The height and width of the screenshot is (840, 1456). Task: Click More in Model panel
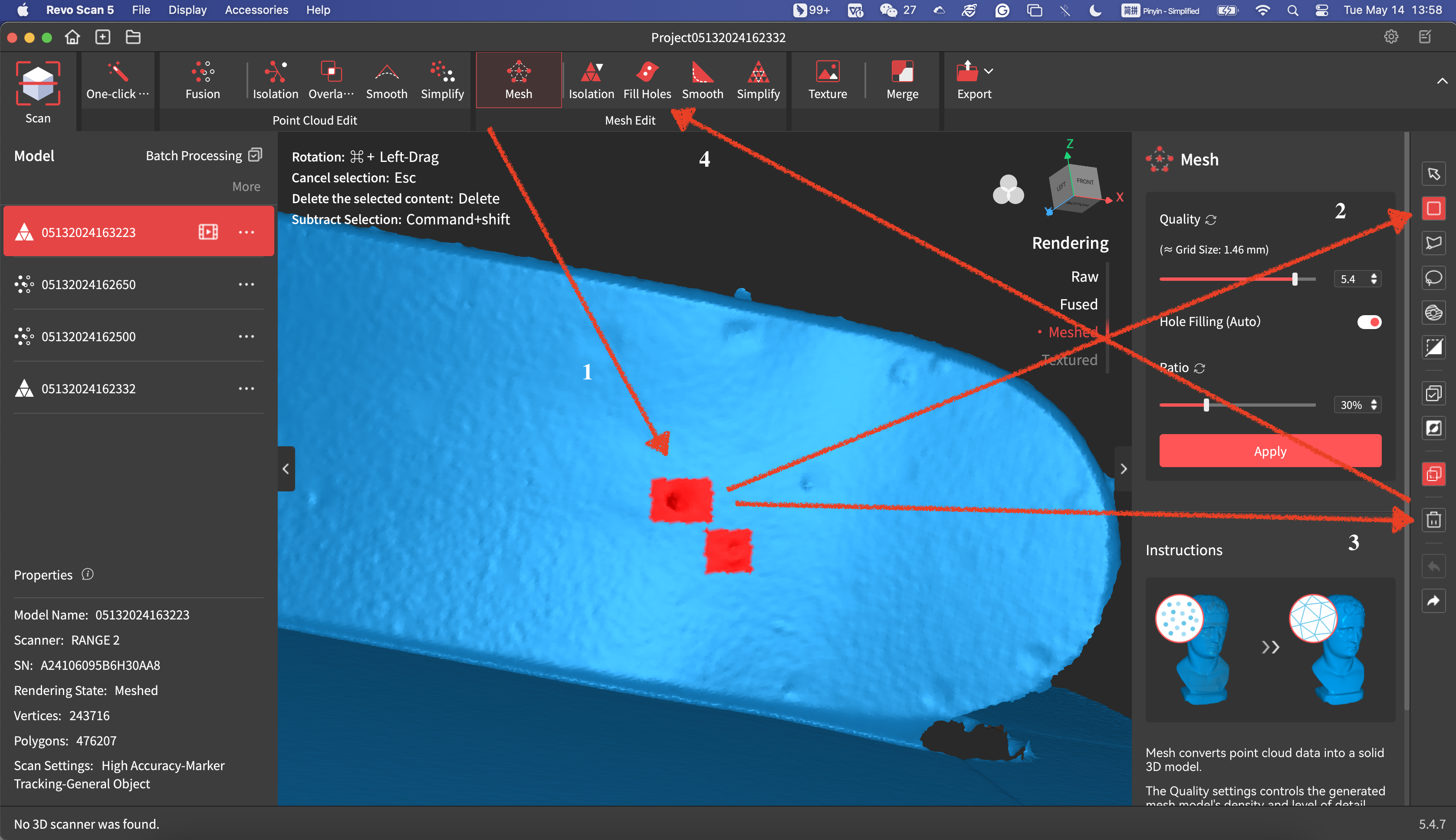click(x=246, y=186)
